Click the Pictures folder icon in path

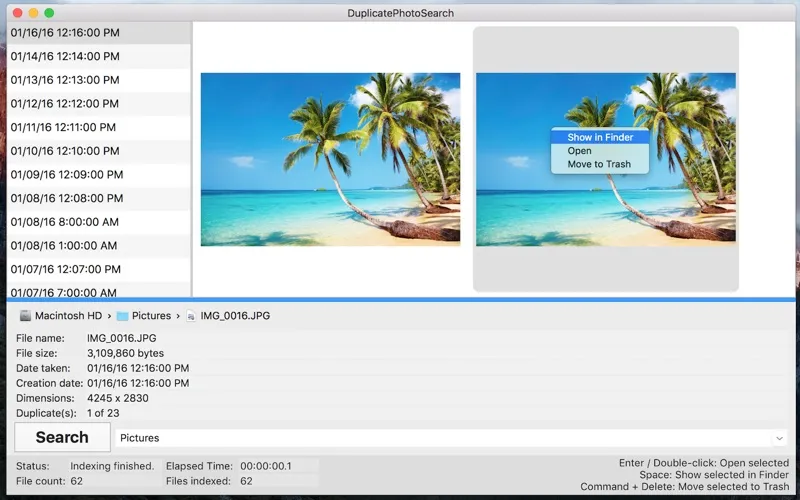(x=122, y=316)
